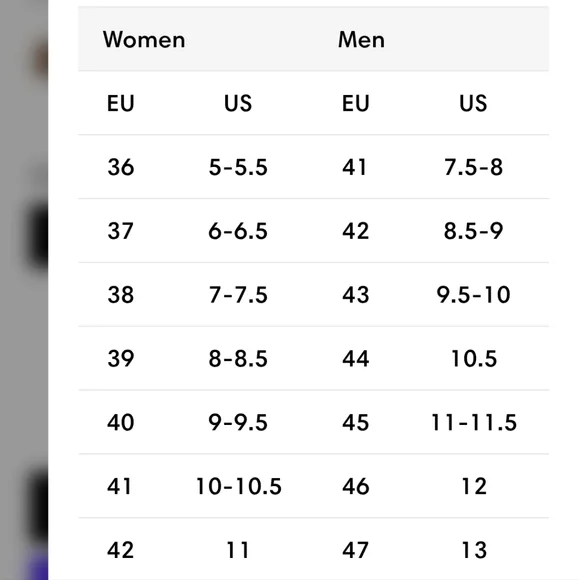Screen dimensions: 579x580
Task: Select Women's EU size 40
Action: (121, 422)
